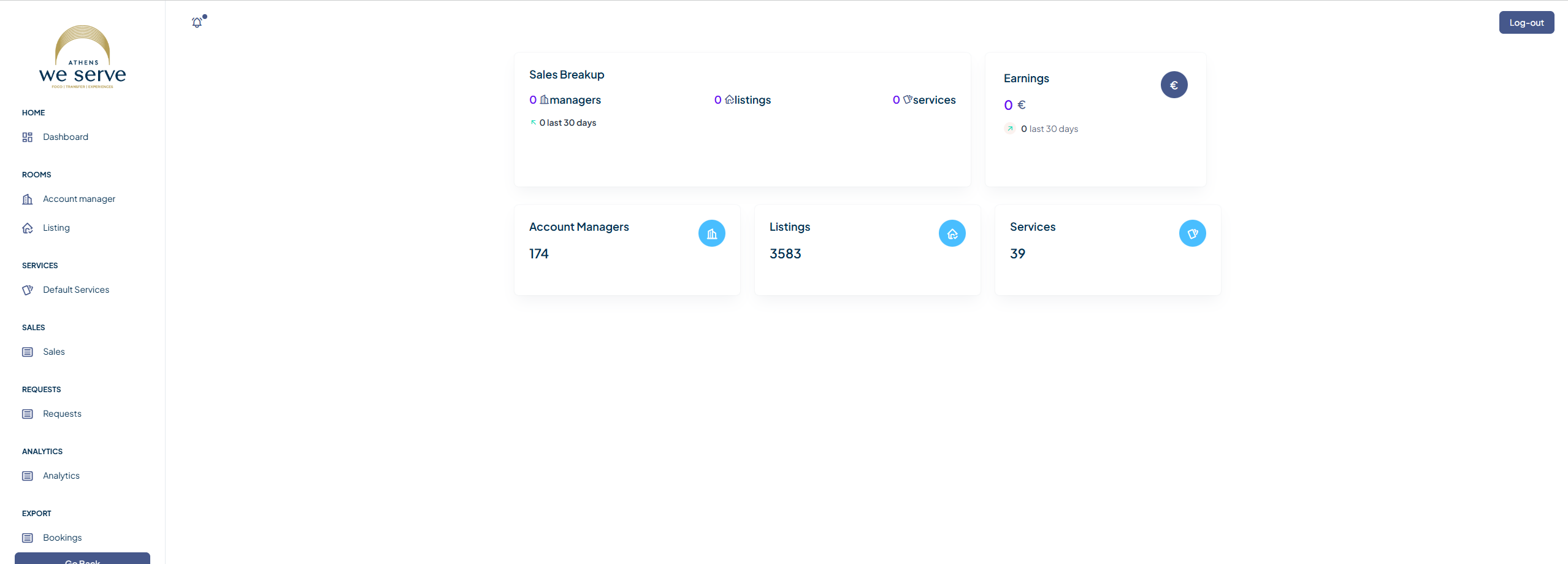
Task: Click the notification bell icon
Action: point(197,23)
